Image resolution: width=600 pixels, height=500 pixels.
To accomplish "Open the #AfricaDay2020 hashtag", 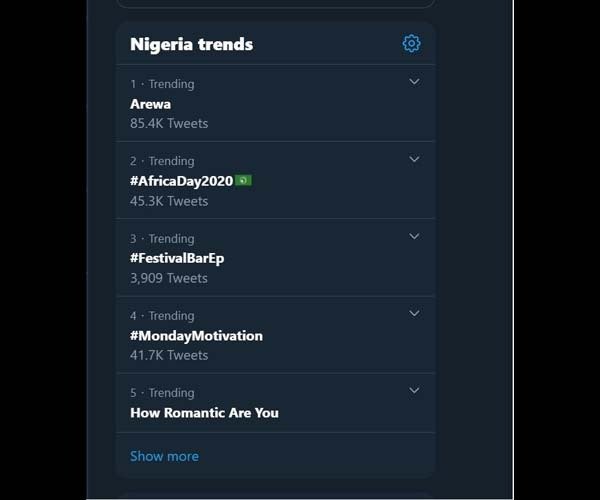I will (181, 181).
